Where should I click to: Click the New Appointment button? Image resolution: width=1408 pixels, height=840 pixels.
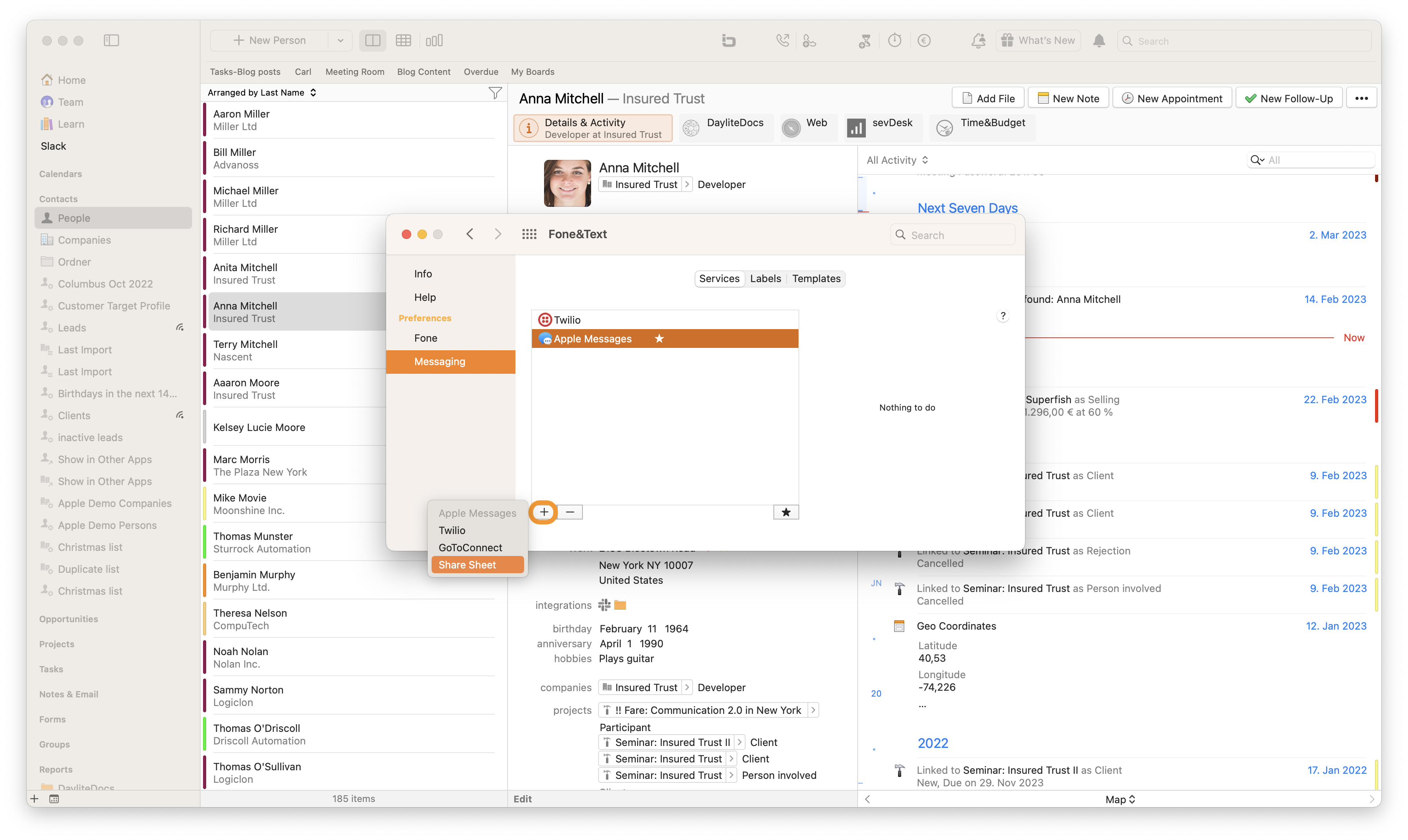pyautogui.click(x=1172, y=98)
